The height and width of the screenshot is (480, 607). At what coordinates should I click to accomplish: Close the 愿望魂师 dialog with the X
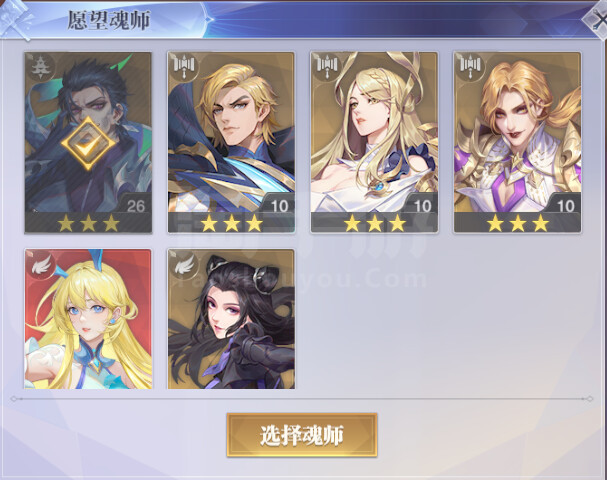tap(596, 20)
